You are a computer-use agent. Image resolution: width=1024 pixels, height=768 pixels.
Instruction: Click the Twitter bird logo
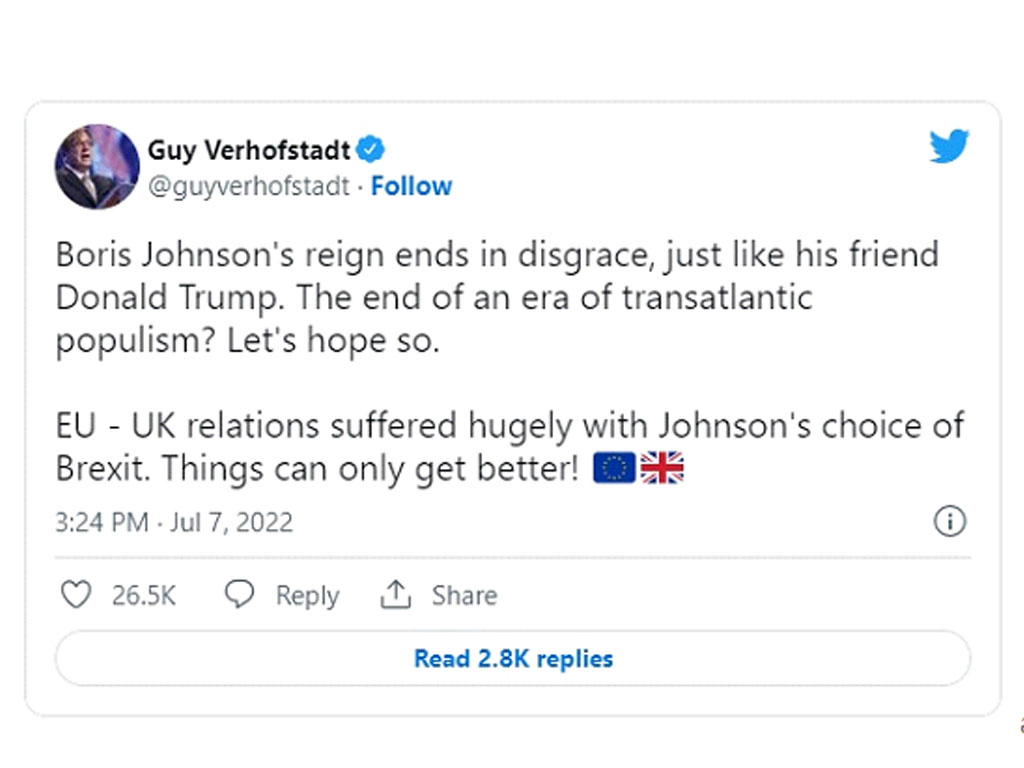949,146
